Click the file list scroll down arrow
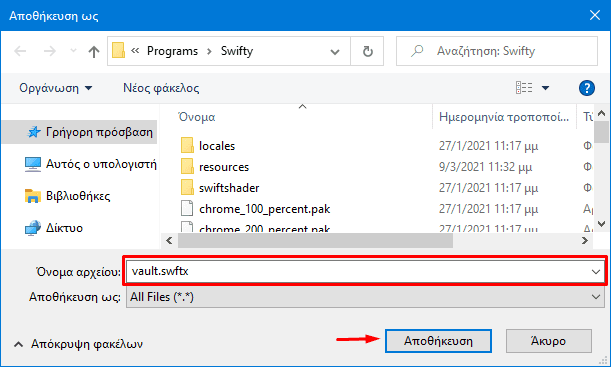This screenshot has height=367, width=611. click(601, 224)
